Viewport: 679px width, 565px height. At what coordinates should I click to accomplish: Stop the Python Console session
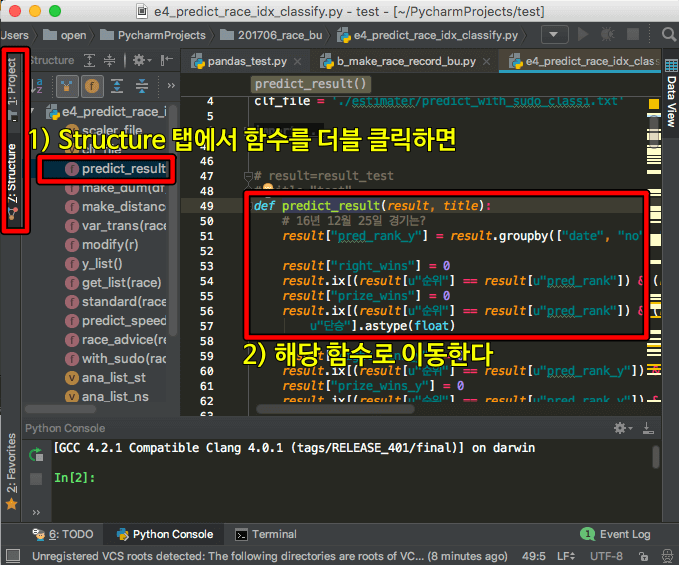click(36, 479)
